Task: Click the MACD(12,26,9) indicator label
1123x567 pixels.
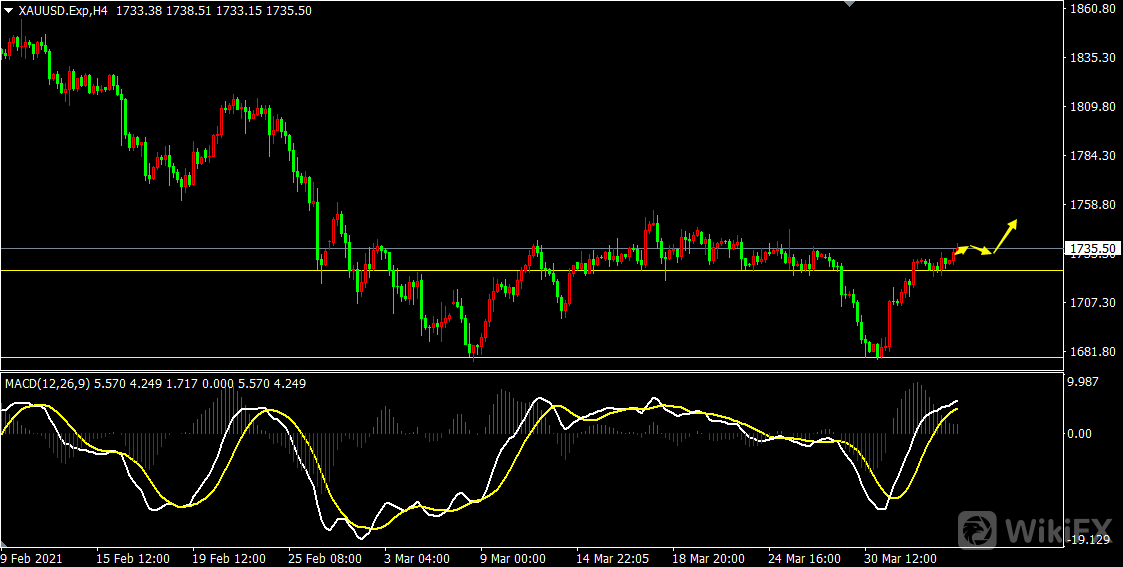Action: click(x=45, y=383)
